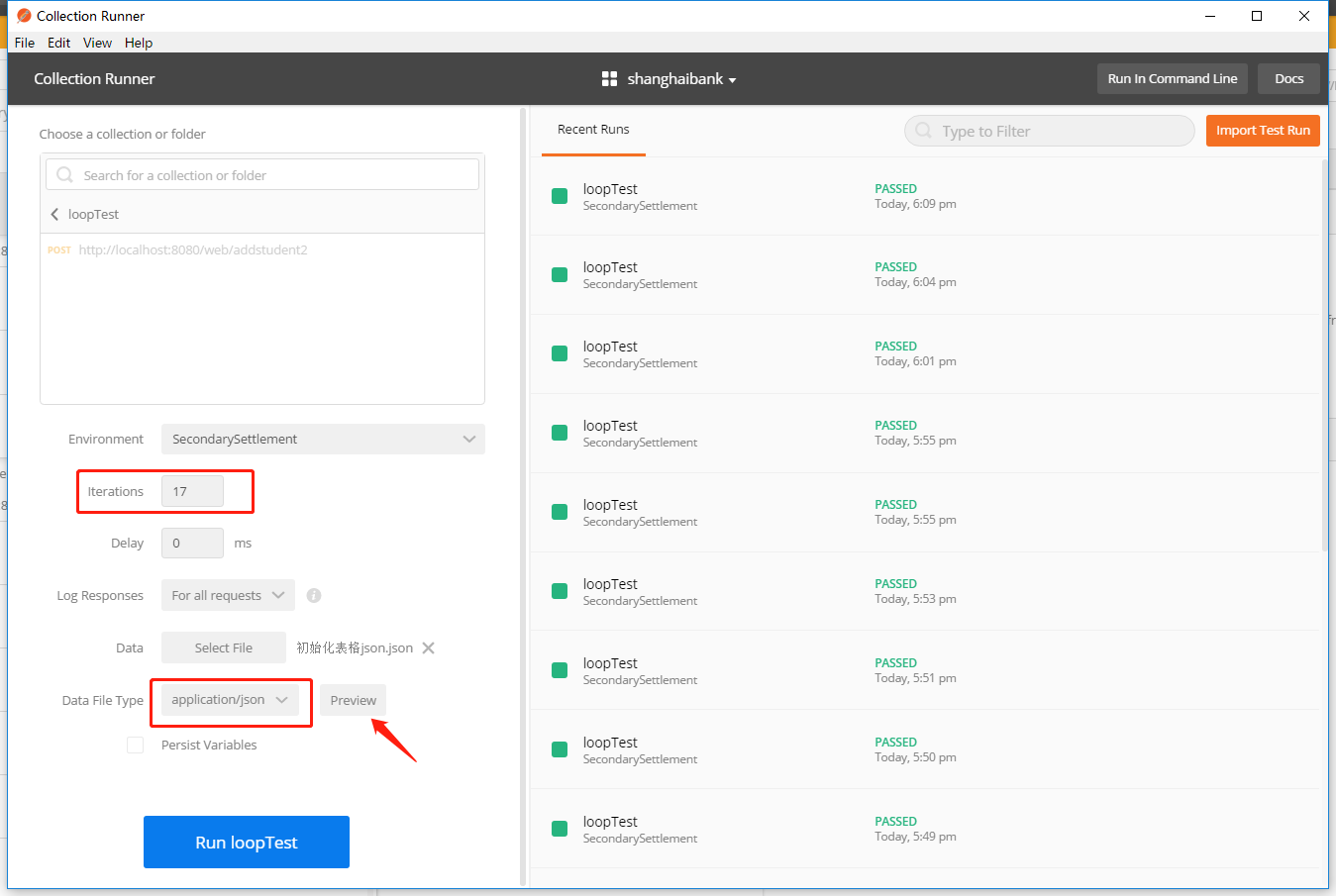1336x896 pixels.
Task: Click the Iterations input showing 17
Action: click(x=192, y=491)
